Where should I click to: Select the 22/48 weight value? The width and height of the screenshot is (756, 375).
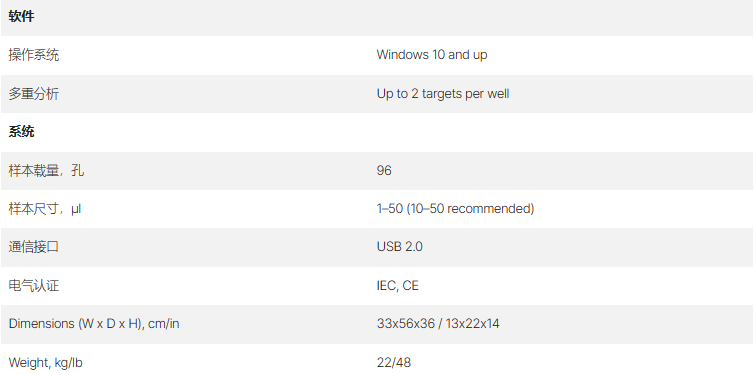pos(393,362)
